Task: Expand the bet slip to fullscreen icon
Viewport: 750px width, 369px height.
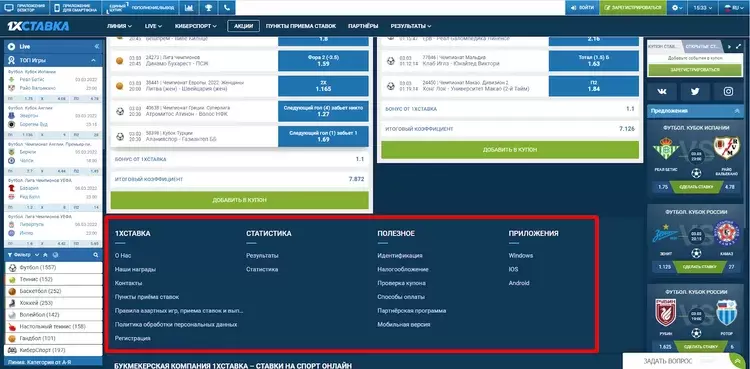Action: 738,46
